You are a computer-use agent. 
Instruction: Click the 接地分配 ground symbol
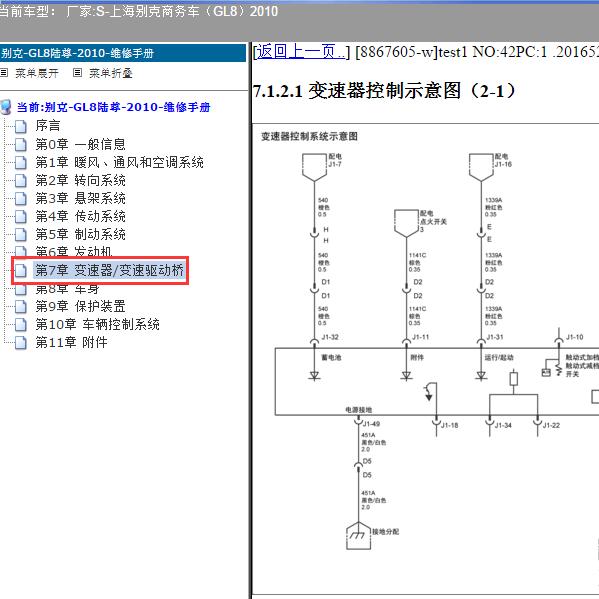358,536
